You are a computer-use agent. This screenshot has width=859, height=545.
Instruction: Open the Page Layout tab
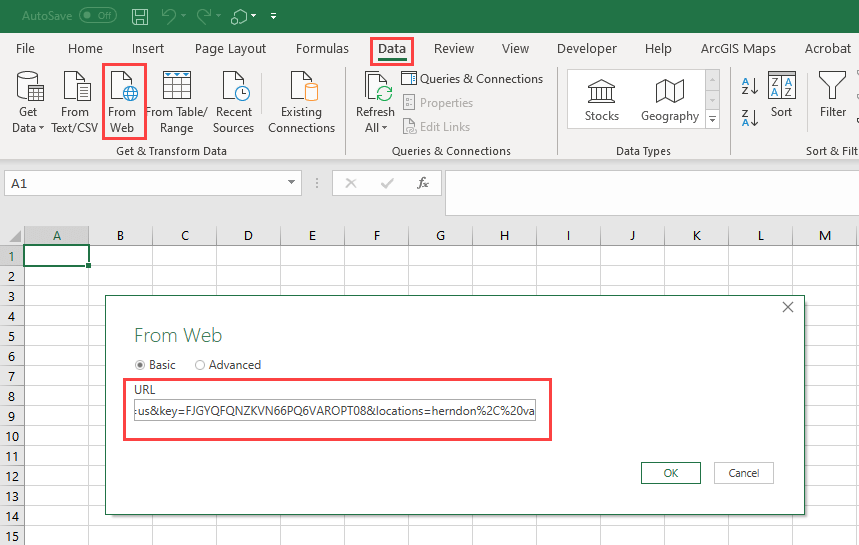click(x=230, y=48)
